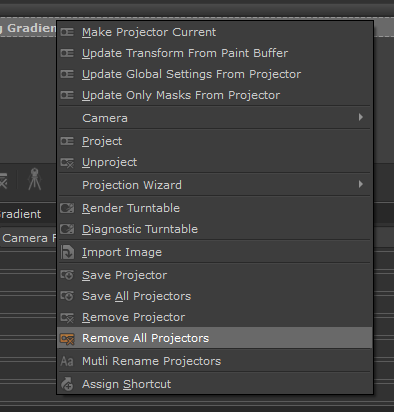The image size is (394, 412).
Task: Click the Unproject icon in the menu
Action: click(67, 163)
